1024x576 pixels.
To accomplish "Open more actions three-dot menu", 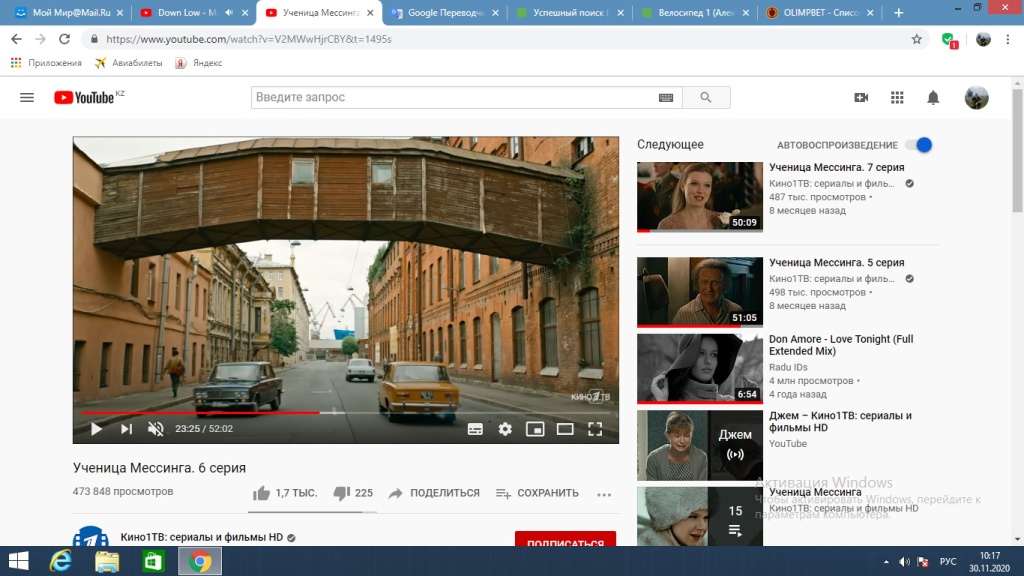I will pos(604,494).
